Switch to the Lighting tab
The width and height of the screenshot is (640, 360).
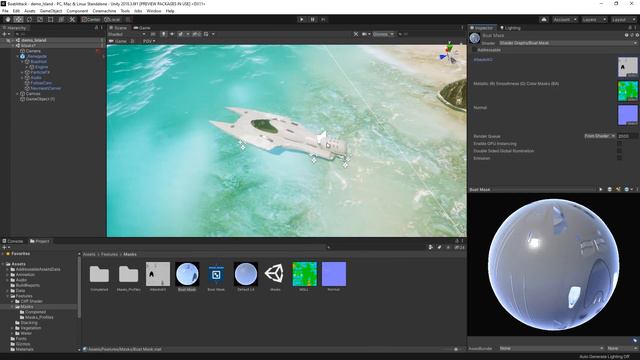tap(510, 28)
